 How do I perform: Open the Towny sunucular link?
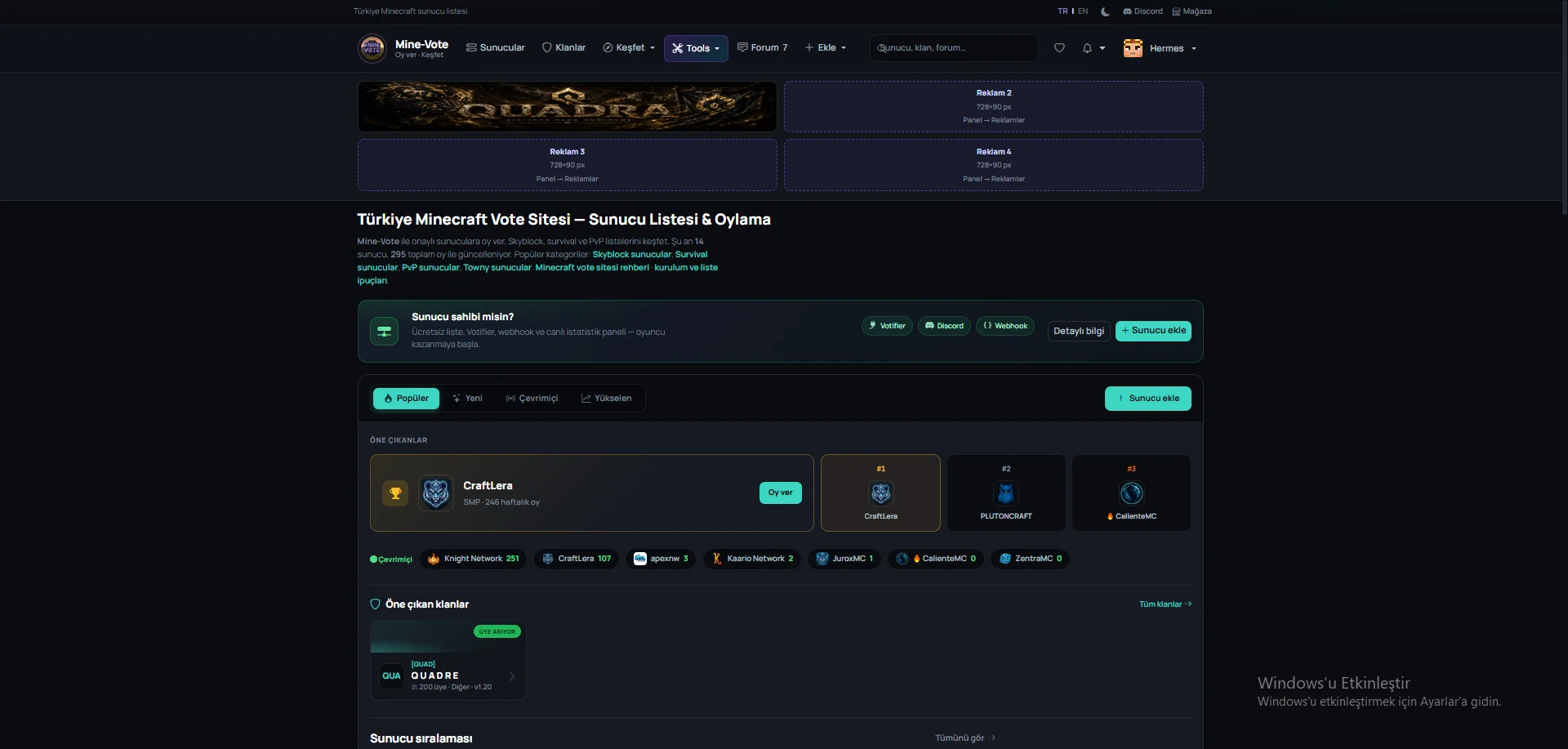497,268
